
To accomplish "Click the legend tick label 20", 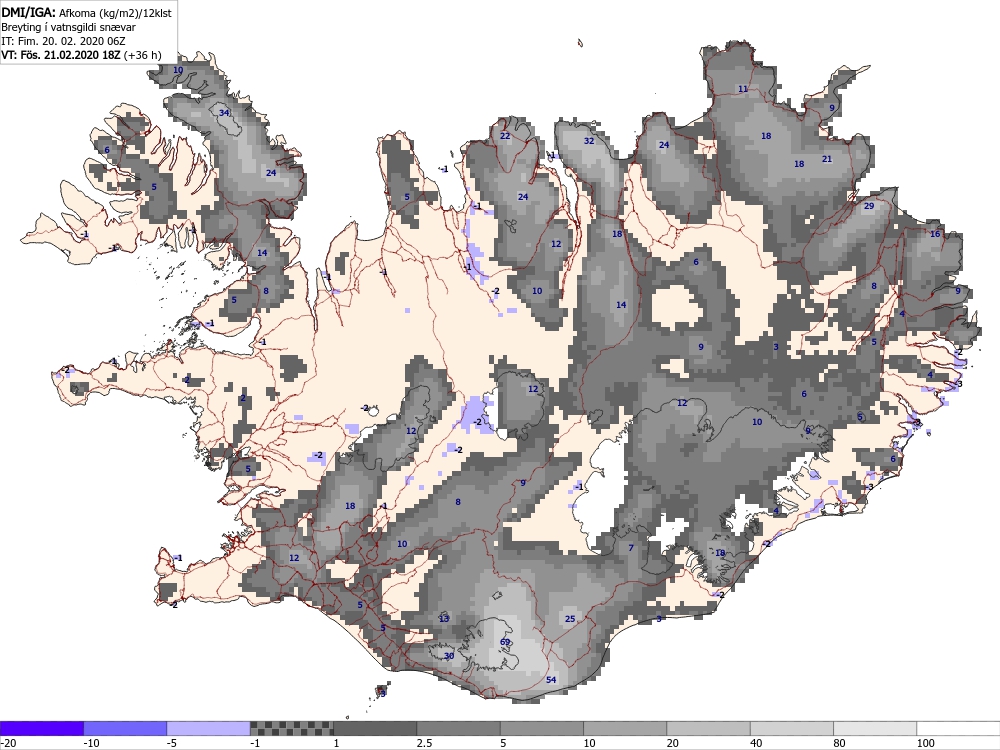I will [x=675, y=743].
